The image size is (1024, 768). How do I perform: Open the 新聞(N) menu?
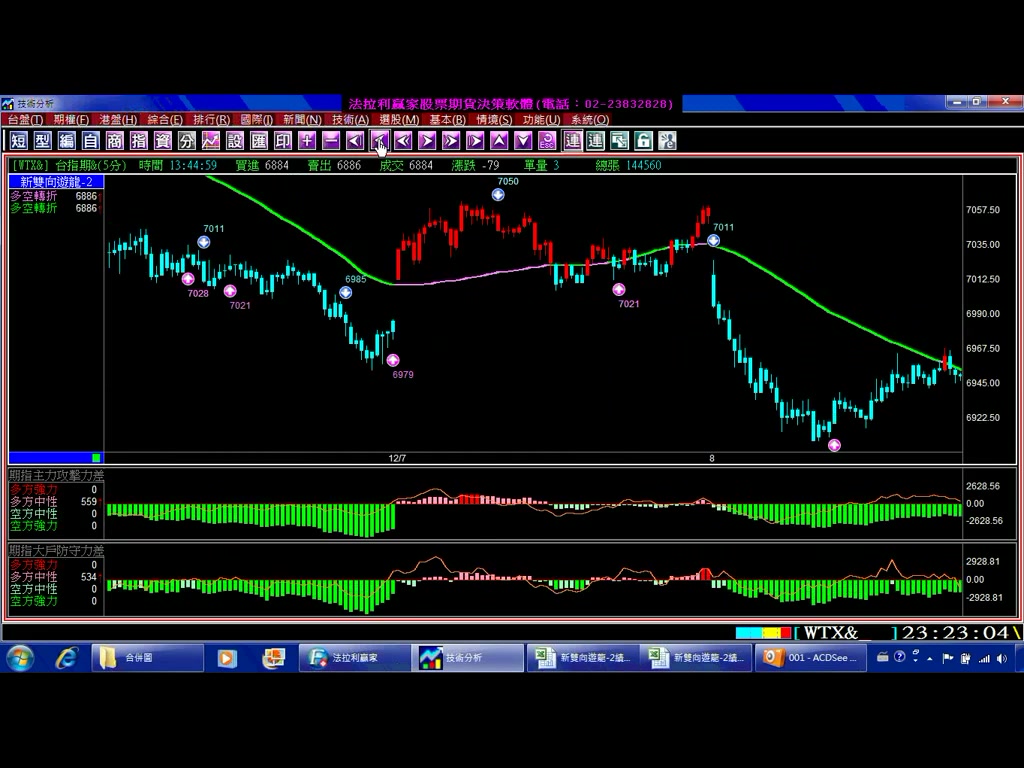coord(302,120)
